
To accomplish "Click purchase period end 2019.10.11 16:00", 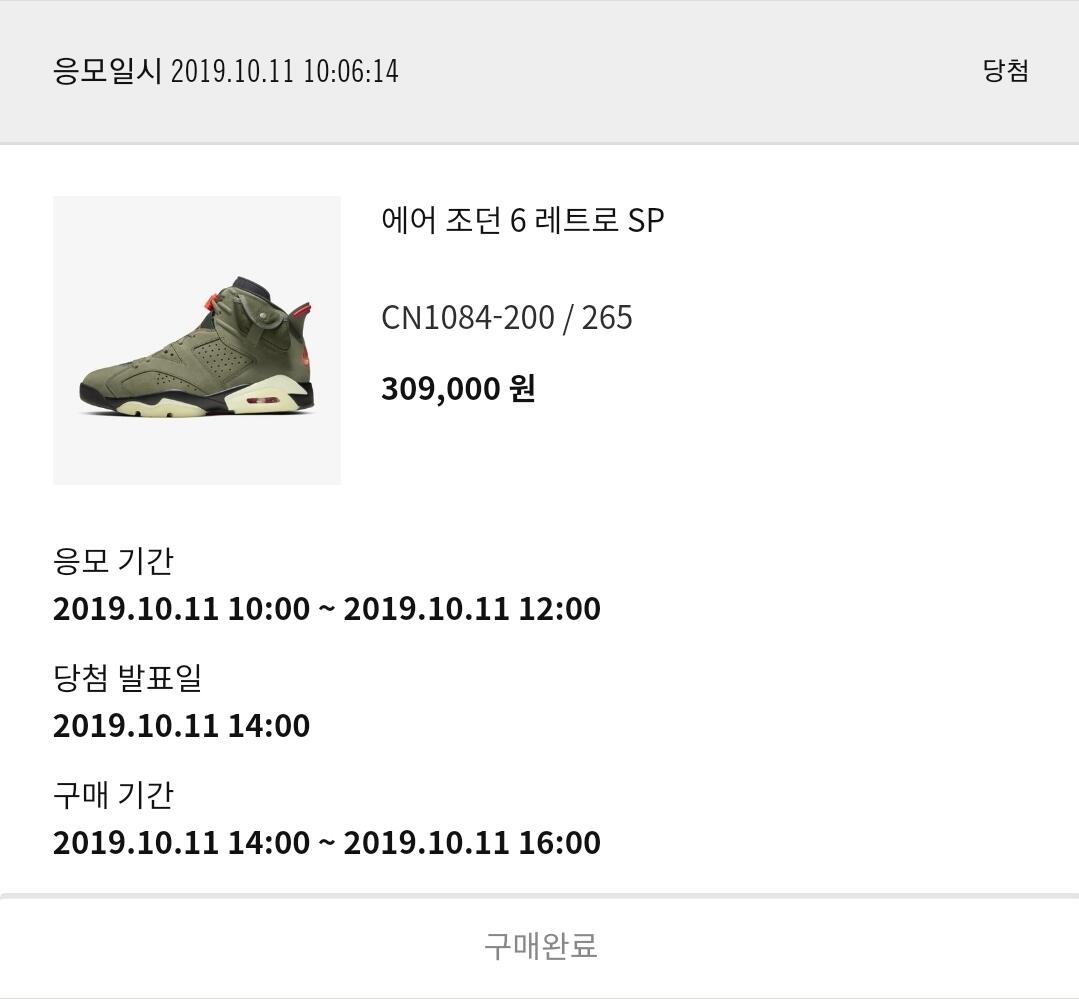I will point(472,843).
